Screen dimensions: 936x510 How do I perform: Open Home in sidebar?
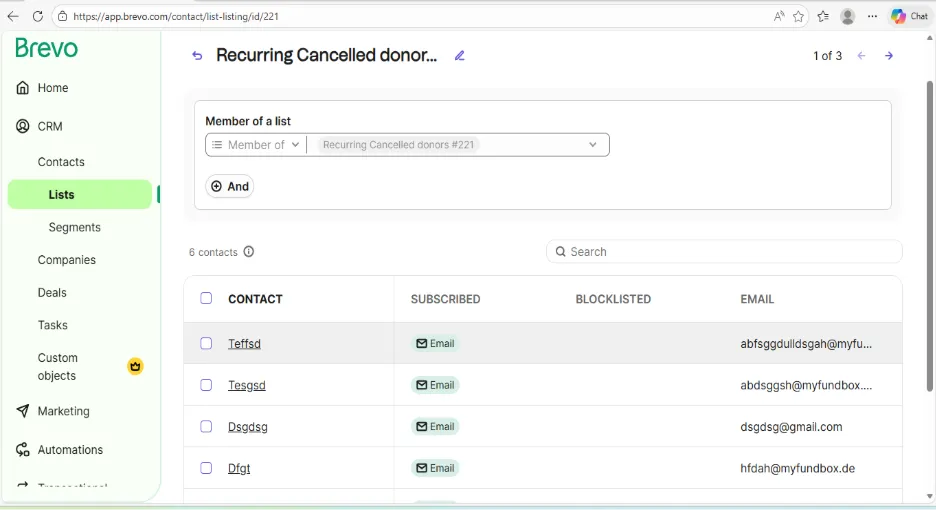click(x=53, y=88)
